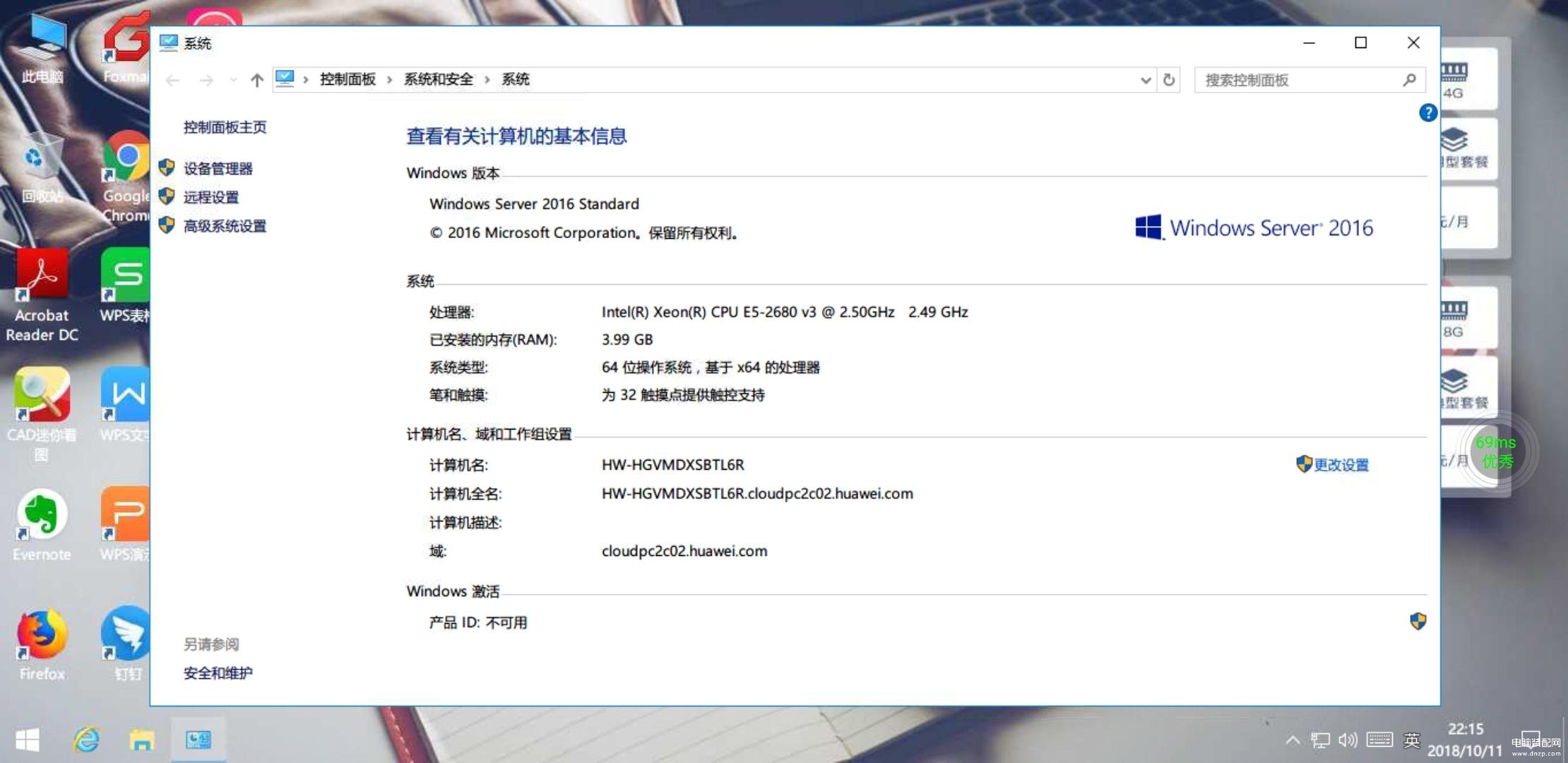
Task: Click the back navigation arrow
Action: click(172, 81)
